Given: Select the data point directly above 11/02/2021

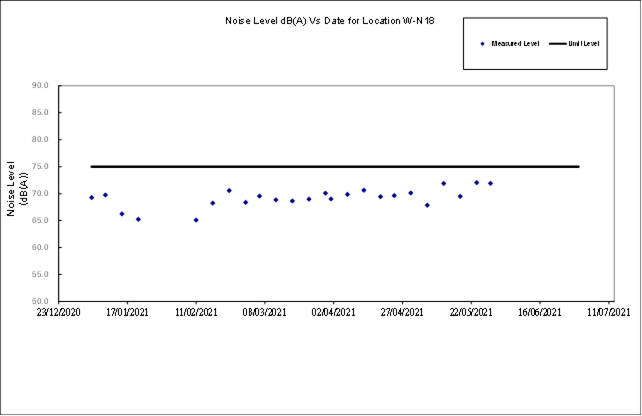Looking at the screenshot, I should tap(196, 220).
